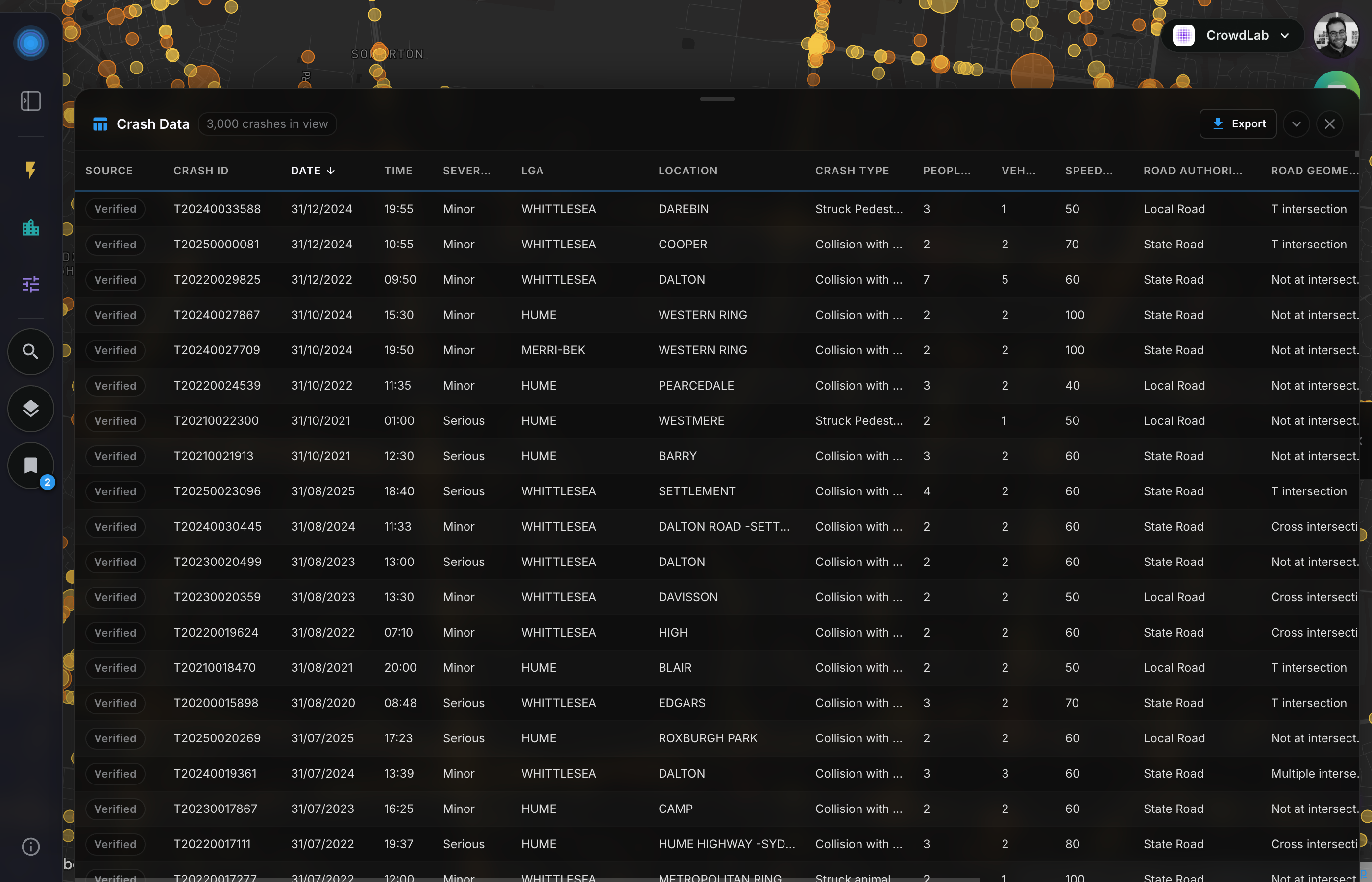The image size is (1372, 882).
Task: Sort by the SOURCE column header
Action: tap(109, 171)
